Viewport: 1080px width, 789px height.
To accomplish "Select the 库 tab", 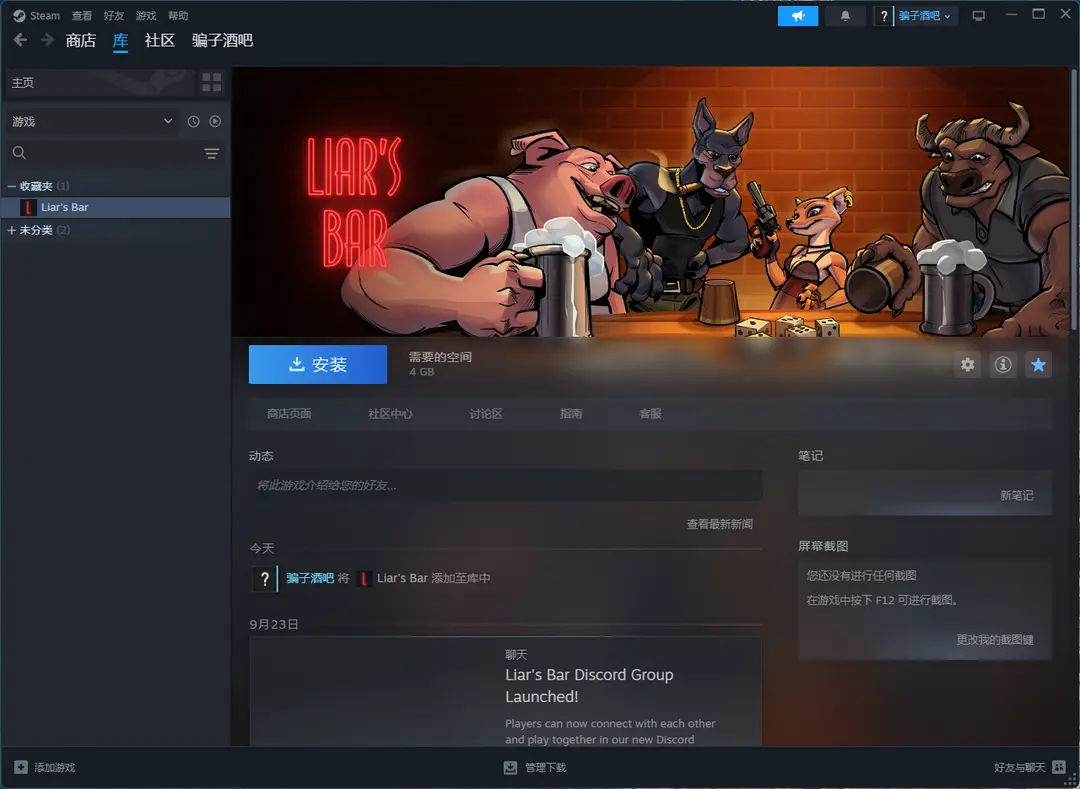I will (121, 41).
